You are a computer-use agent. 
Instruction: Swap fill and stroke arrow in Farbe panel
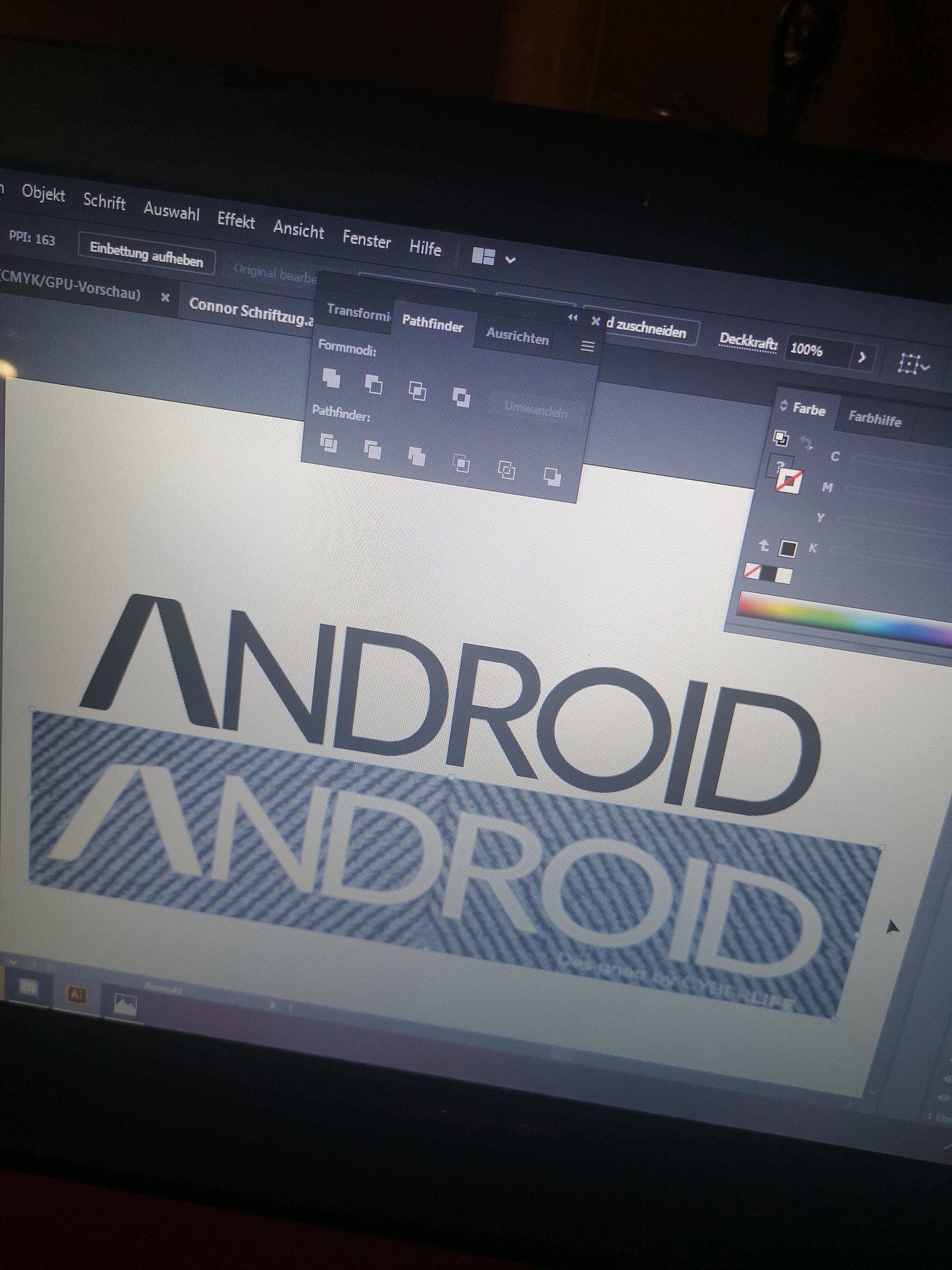[806, 443]
